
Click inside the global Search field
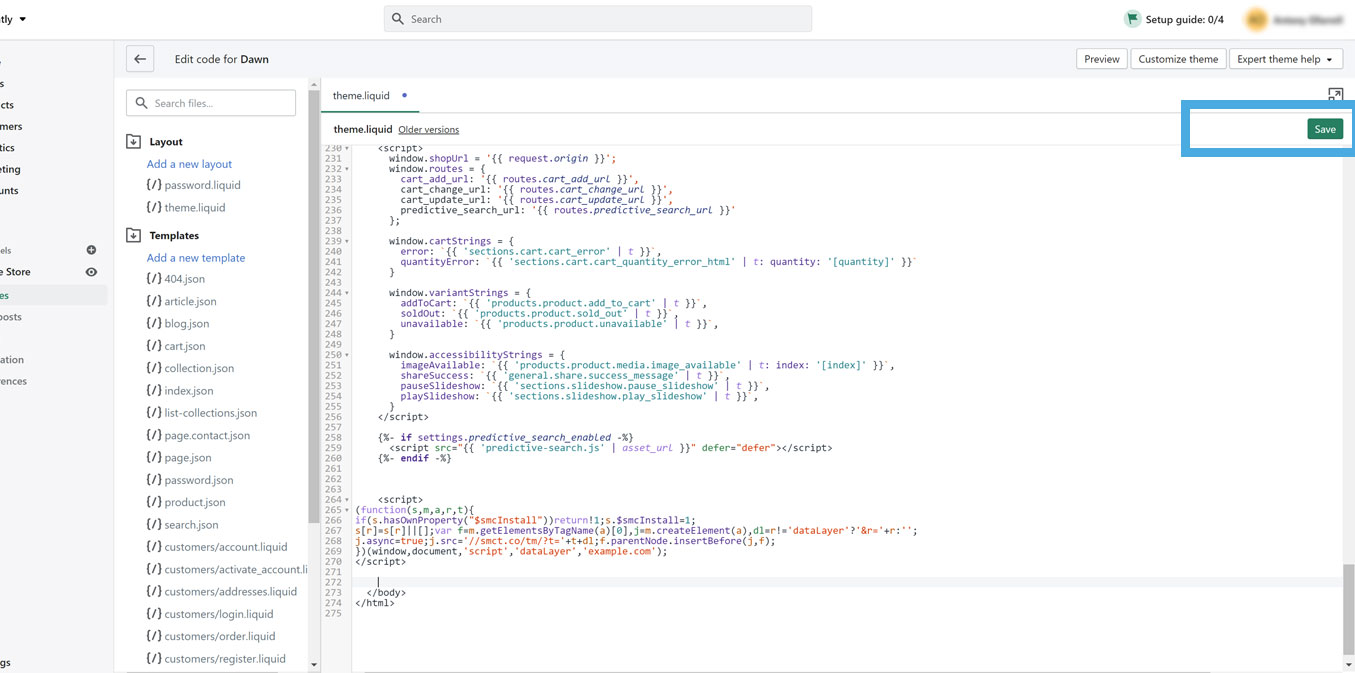point(597,18)
